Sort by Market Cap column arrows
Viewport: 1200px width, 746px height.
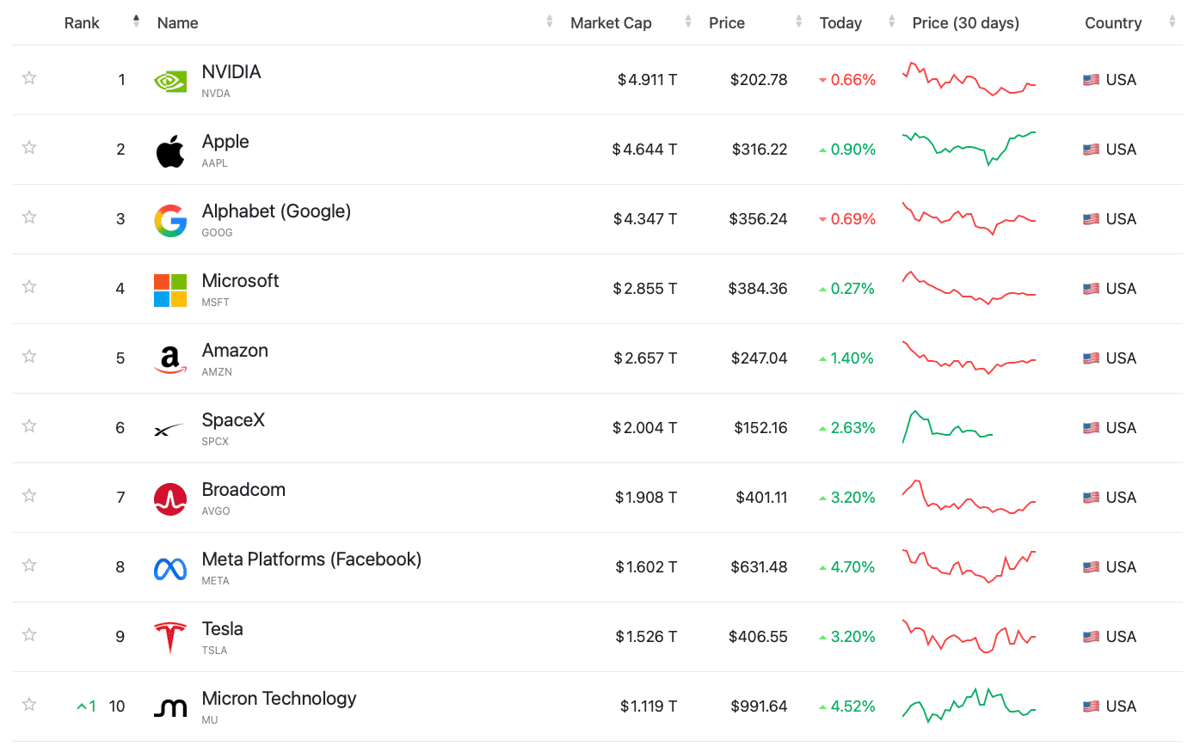(x=688, y=22)
